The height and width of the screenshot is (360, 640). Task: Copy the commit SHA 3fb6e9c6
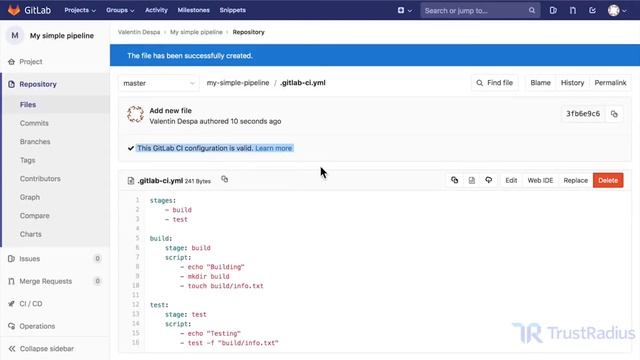tap(614, 114)
